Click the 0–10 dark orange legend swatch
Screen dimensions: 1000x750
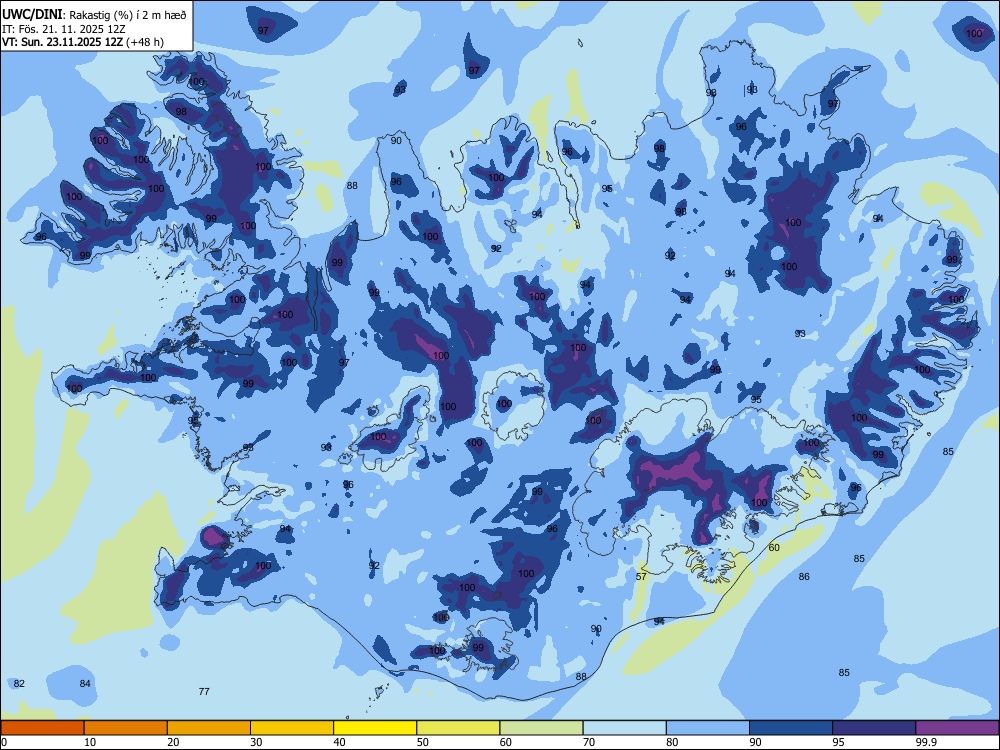pyautogui.click(x=42, y=728)
